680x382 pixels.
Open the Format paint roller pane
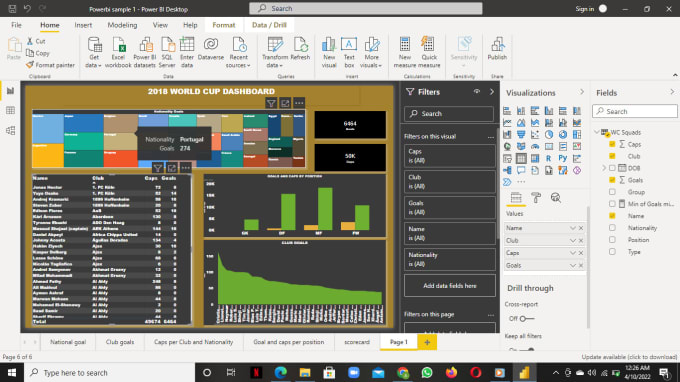click(x=536, y=198)
